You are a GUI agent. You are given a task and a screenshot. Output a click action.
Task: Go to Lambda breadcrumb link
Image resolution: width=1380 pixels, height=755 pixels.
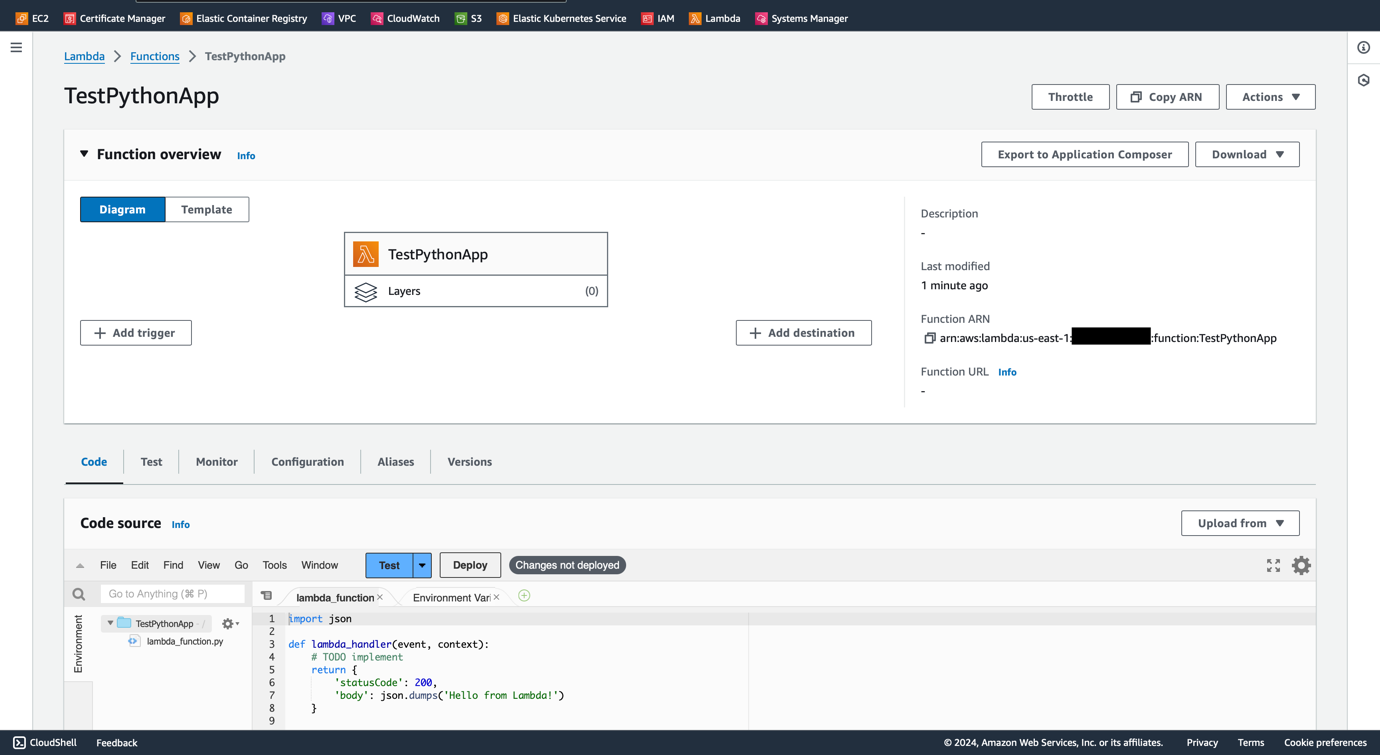coord(84,56)
